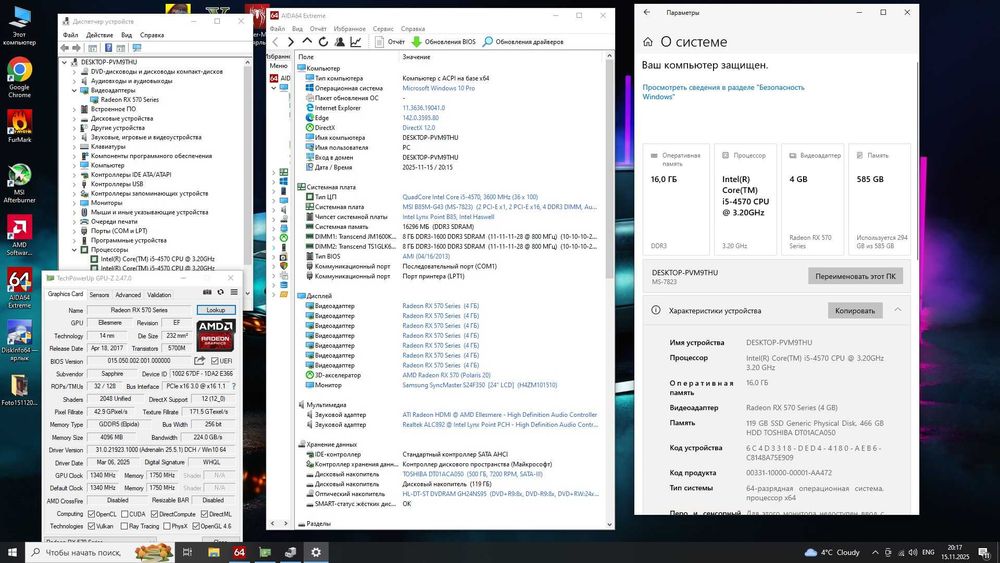The width and height of the screenshot is (1000, 563).
Task: Open the AIDA64 'Сервис' menu
Action: (383, 29)
